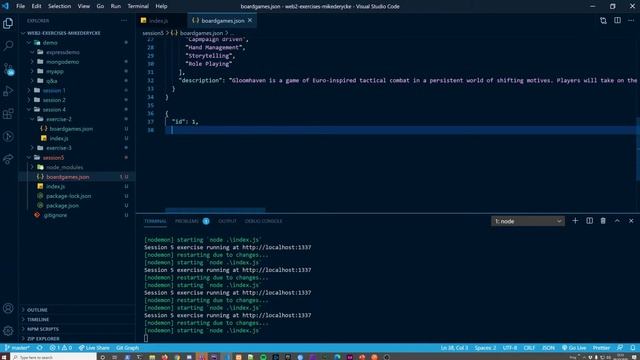Image resolution: width=640 pixels, height=360 pixels.
Task: Open the Terminal menu
Action: click(x=138, y=6)
